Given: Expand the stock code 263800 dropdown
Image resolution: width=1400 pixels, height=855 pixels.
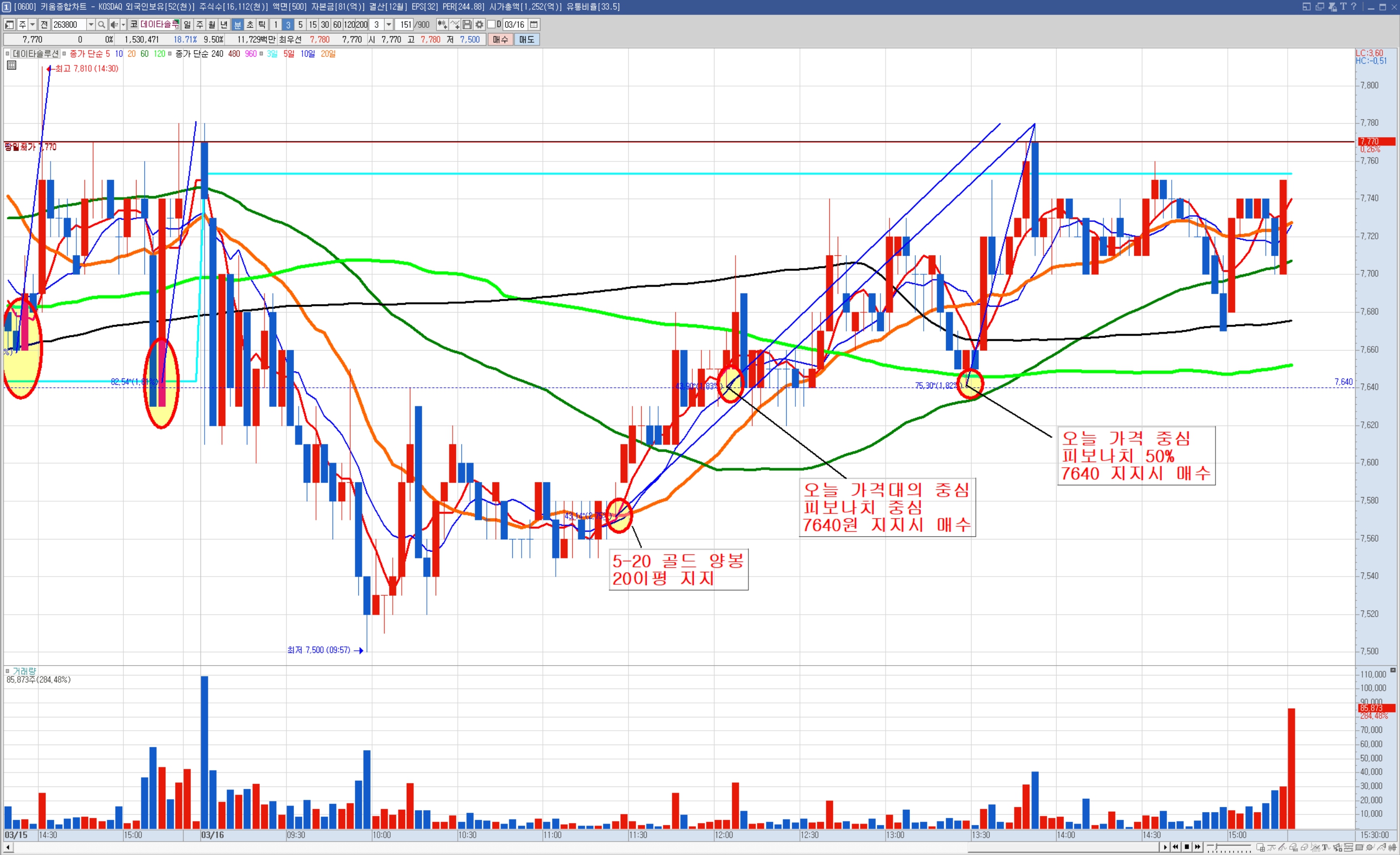Looking at the screenshot, I should pos(91,24).
